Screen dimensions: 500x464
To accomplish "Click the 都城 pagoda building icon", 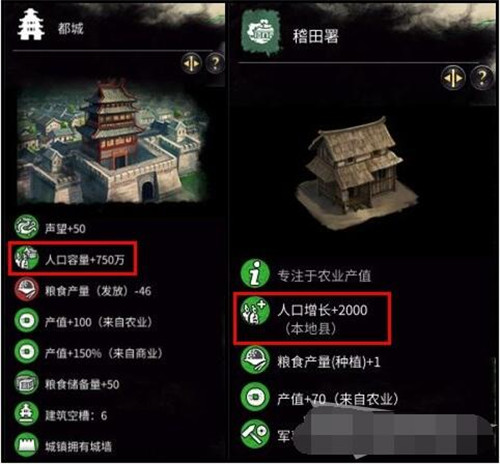I will tap(31, 25).
